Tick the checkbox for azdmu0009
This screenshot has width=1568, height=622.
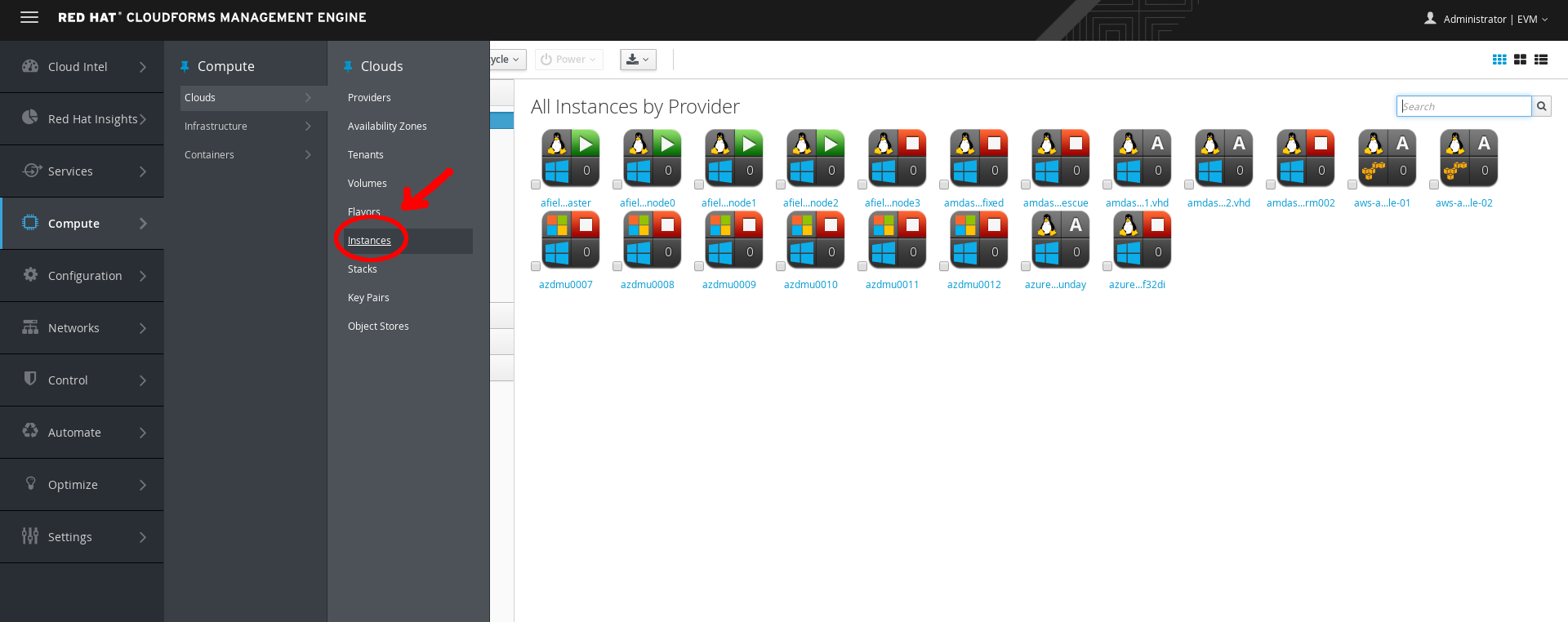pyautogui.click(x=699, y=266)
